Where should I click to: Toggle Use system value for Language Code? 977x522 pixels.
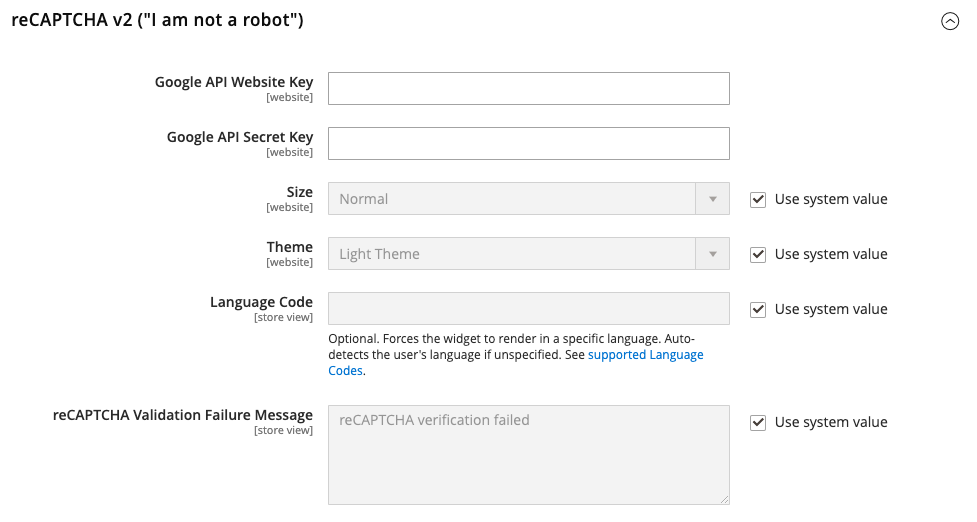758,310
